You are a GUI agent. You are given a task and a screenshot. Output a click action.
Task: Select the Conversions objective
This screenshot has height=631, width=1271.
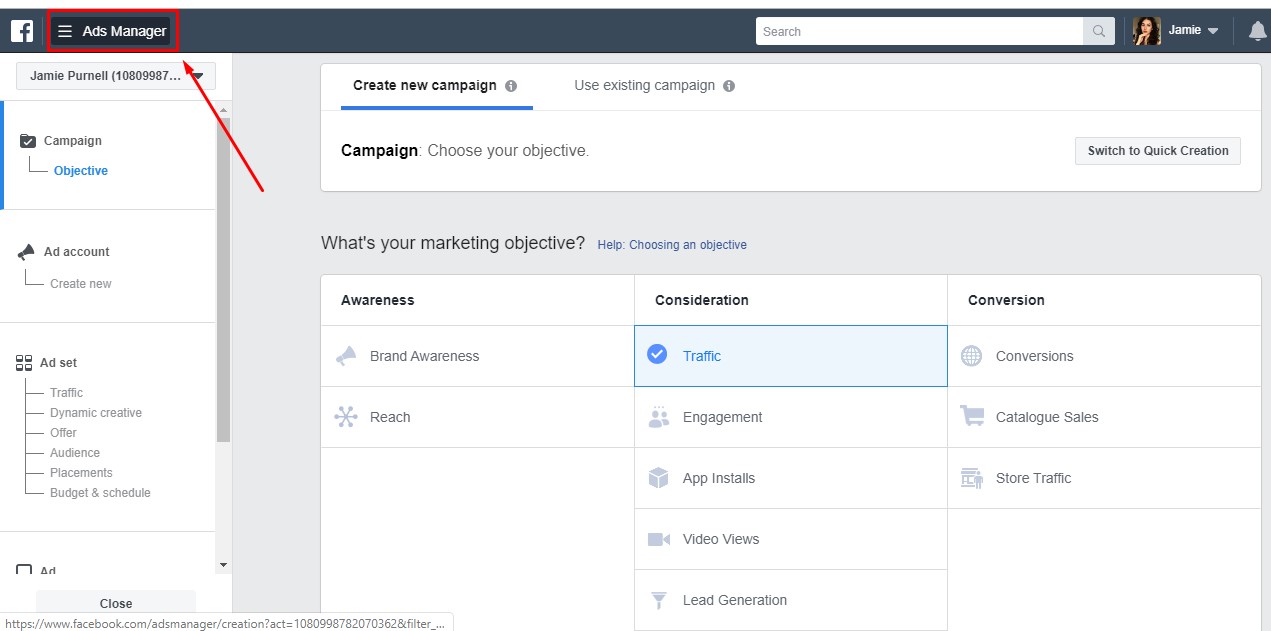point(1034,356)
